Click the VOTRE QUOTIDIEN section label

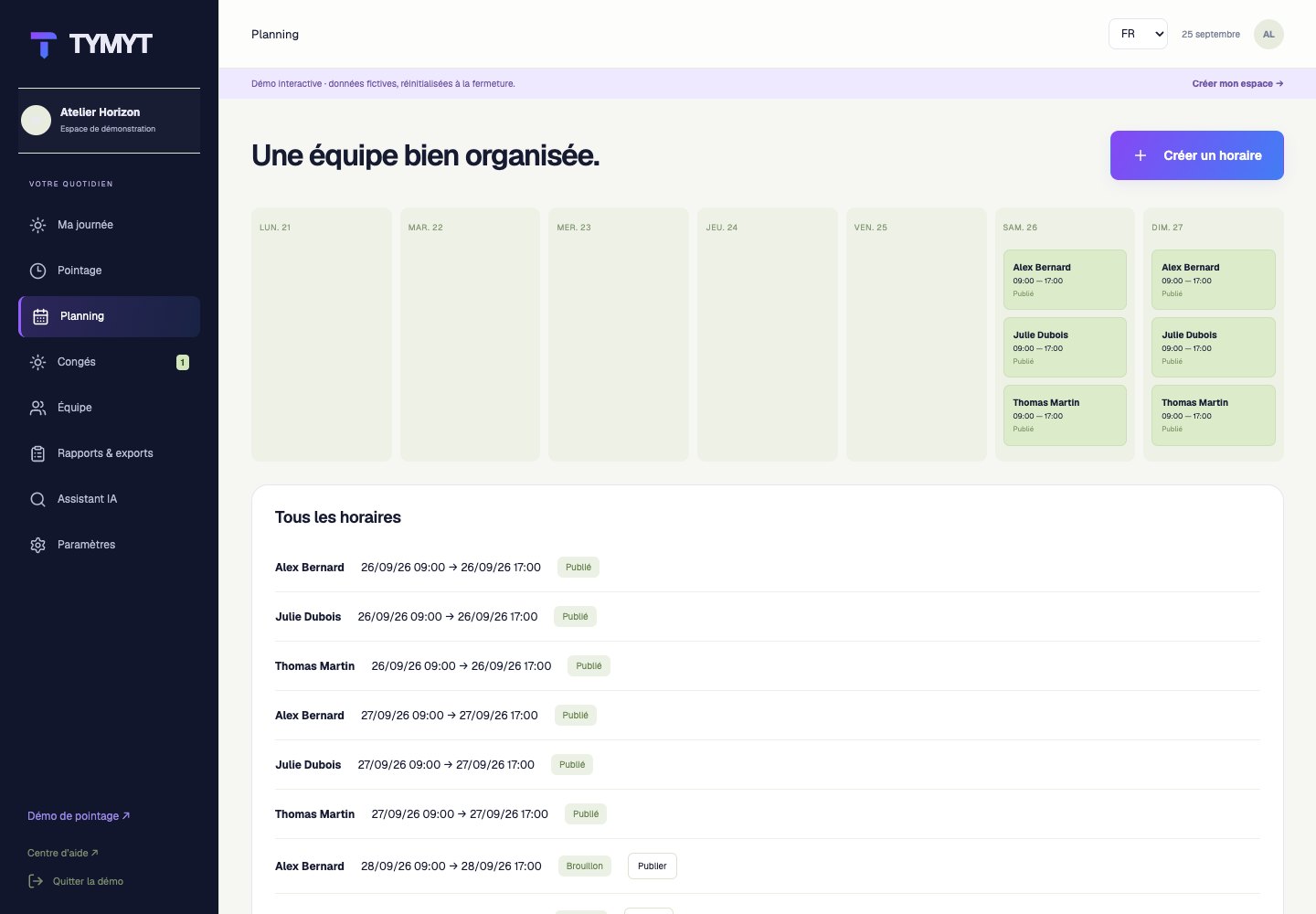pyautogui.click(x=71, y=184)
